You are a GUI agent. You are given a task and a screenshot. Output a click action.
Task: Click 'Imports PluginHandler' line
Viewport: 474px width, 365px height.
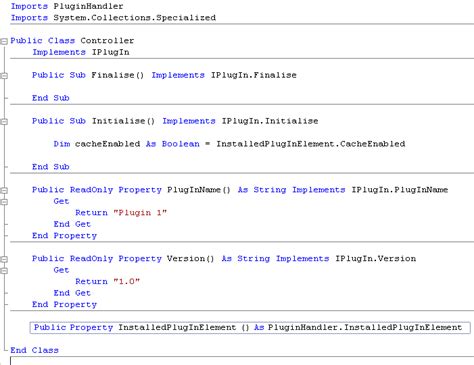(67, 6)
